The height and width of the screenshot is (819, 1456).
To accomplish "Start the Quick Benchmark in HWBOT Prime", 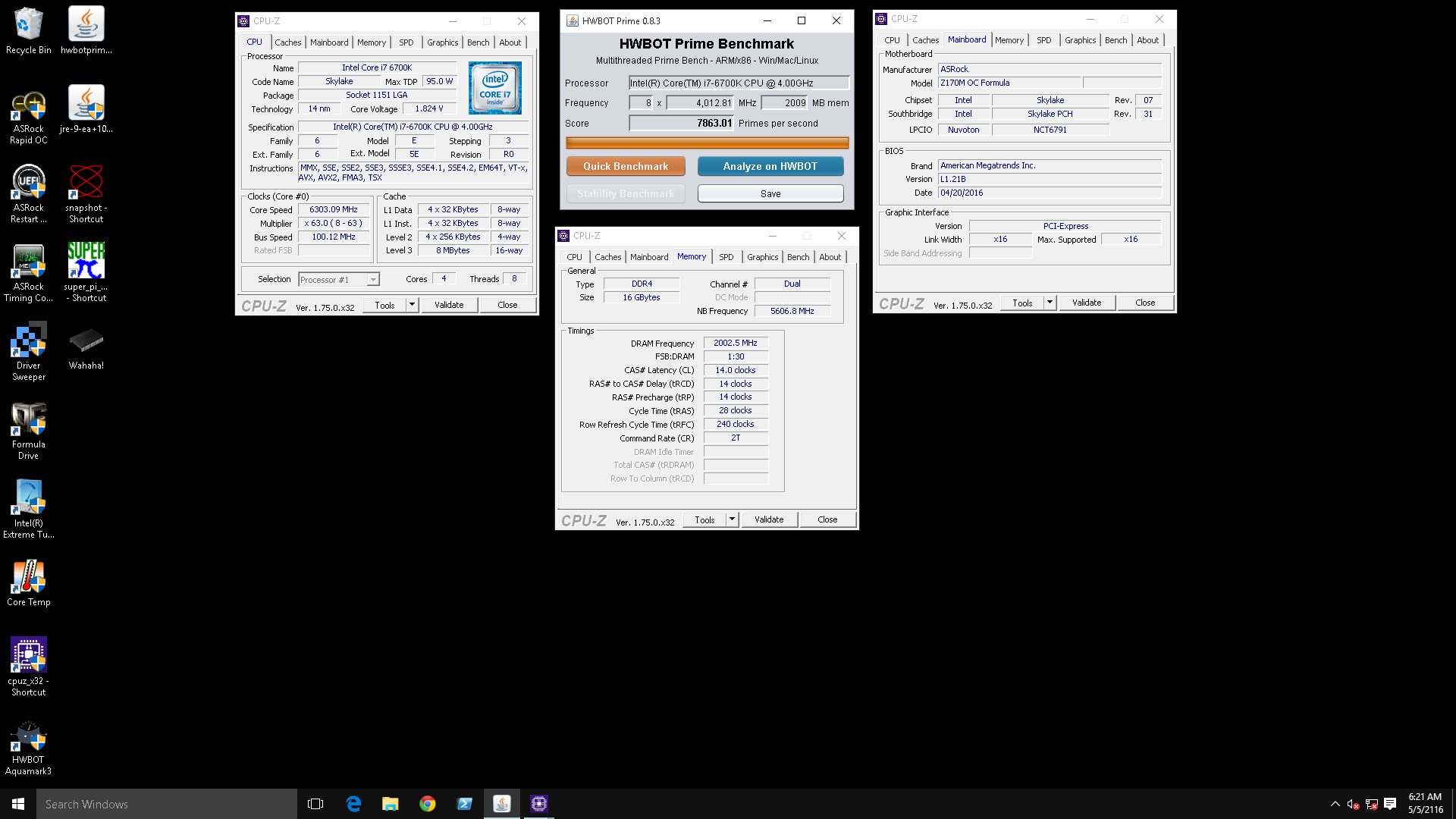I will [626, 166].
